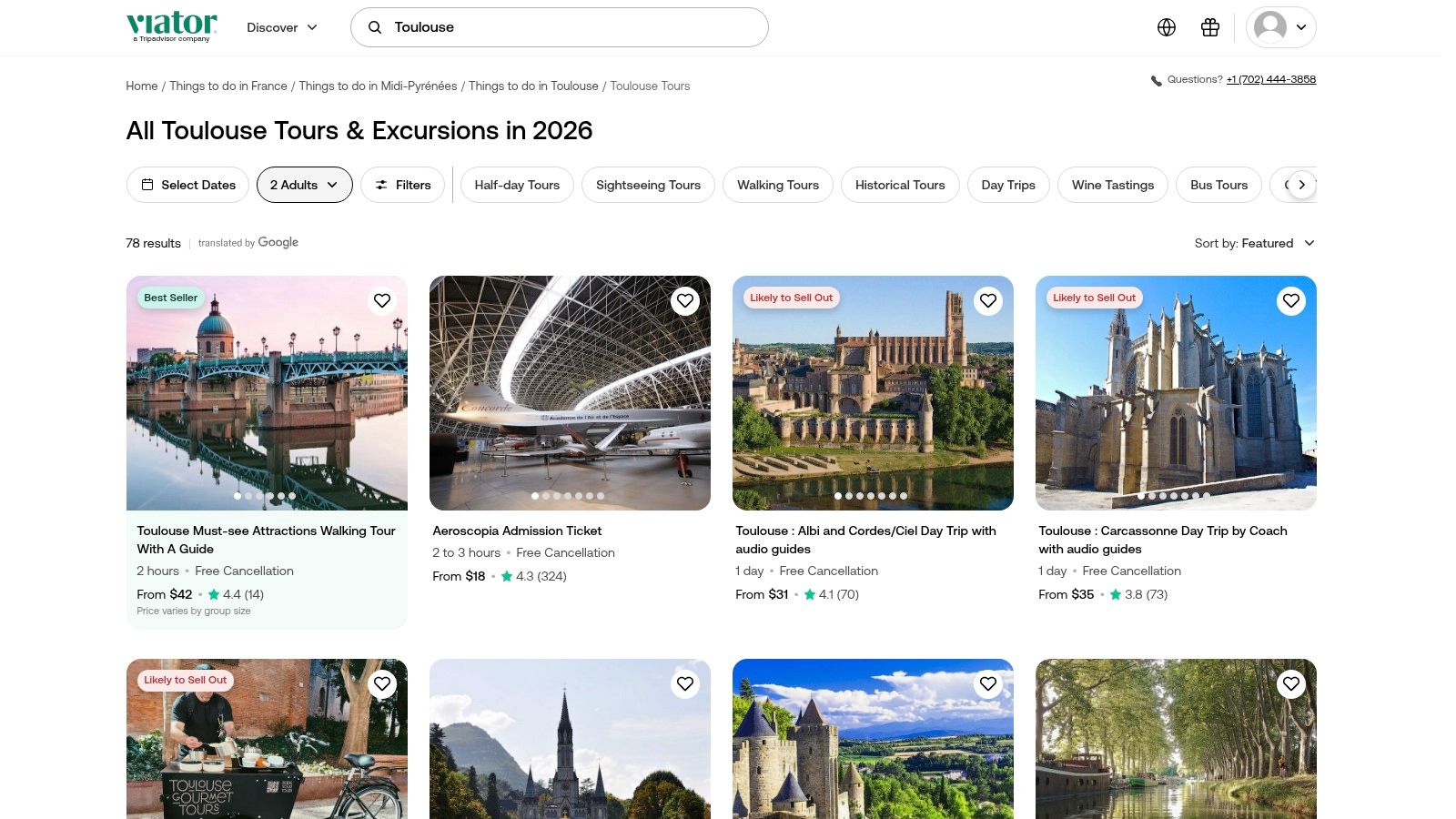Open the Filters button with sliders icon
The height and width of the screenshot is (819, 1456).
403,185
